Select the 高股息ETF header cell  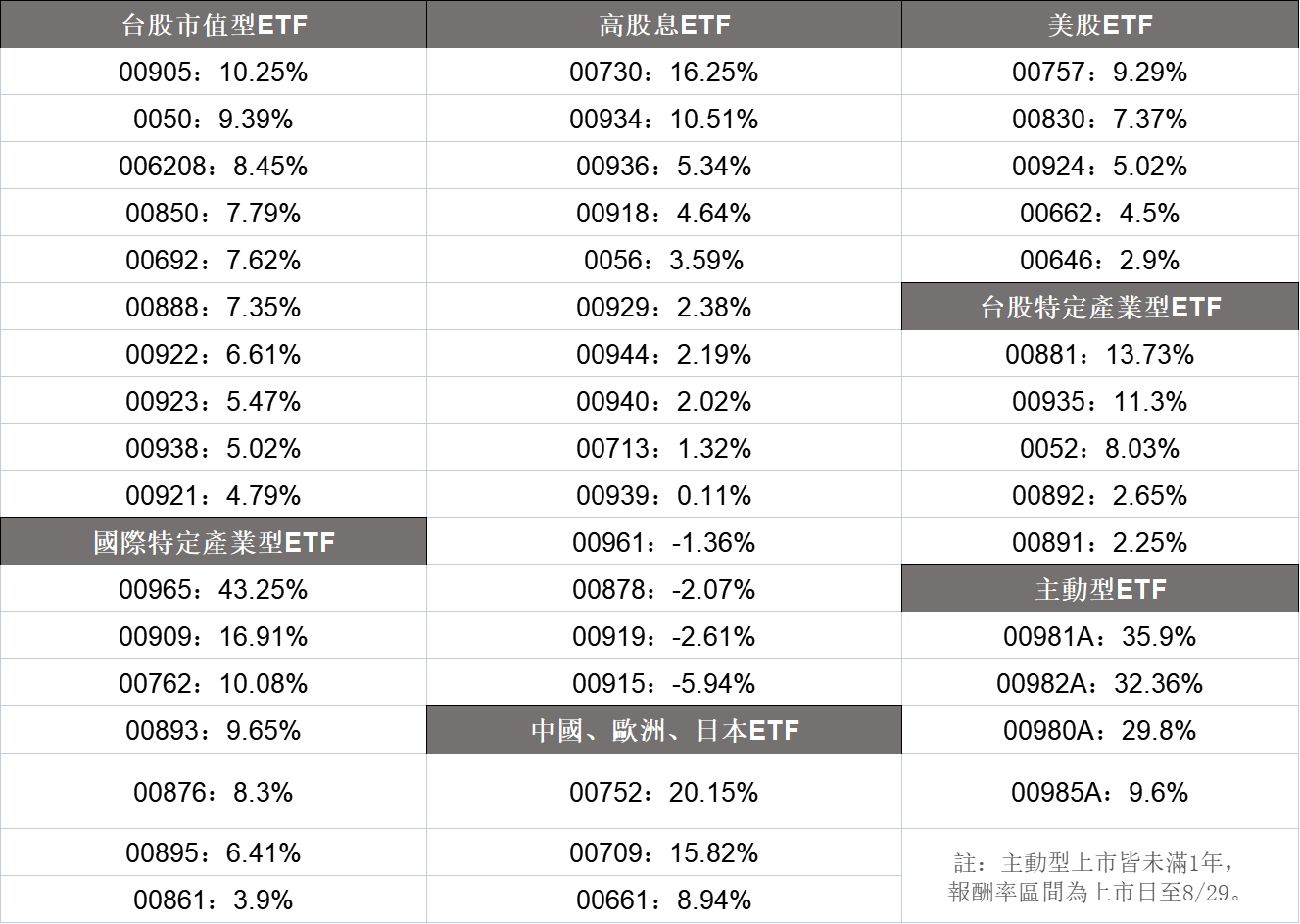664,24
